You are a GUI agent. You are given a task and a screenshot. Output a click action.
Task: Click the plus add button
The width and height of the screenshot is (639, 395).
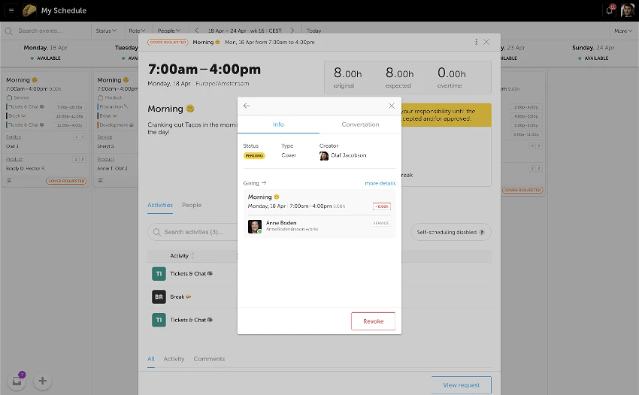42,381
